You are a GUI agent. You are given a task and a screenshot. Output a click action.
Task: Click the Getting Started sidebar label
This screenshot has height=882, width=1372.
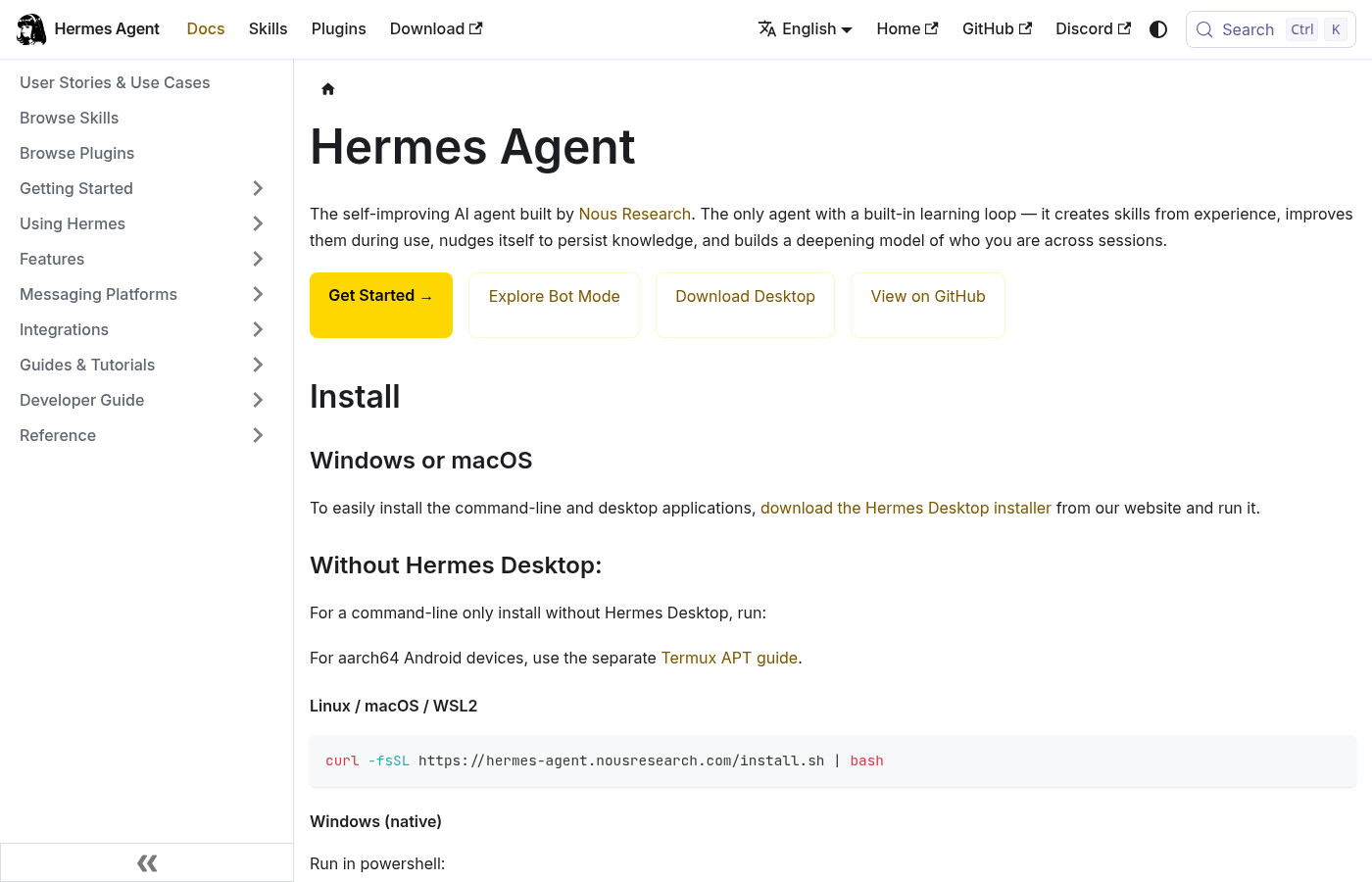coord(76,188)
